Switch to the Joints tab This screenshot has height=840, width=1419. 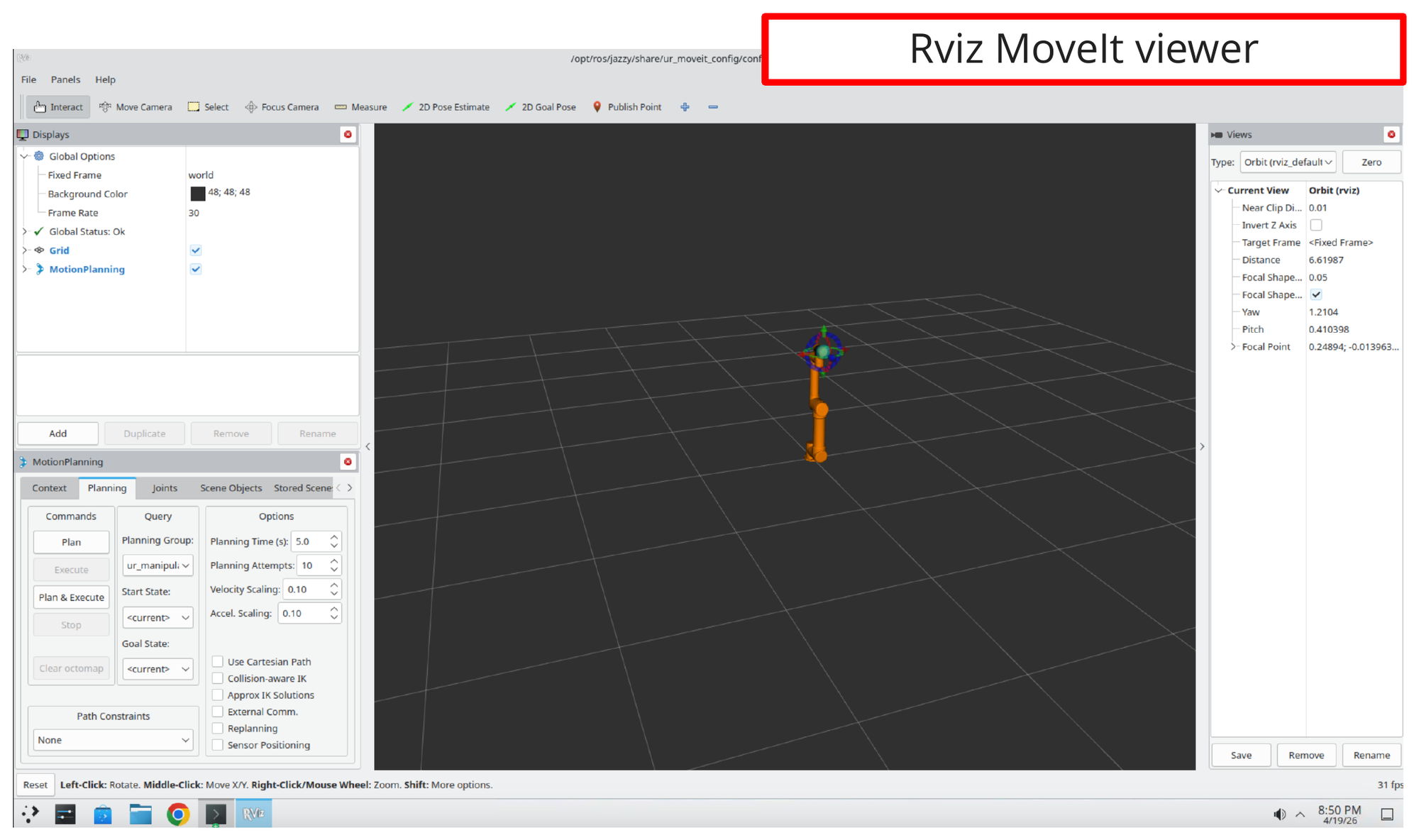tap(165, 487)
